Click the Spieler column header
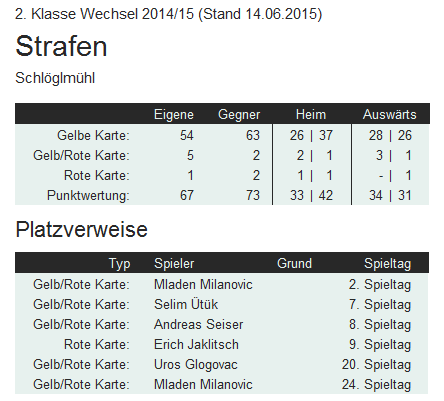Image resolution: width=444 pixels, height=401 pixels. (x=174, y=264)
